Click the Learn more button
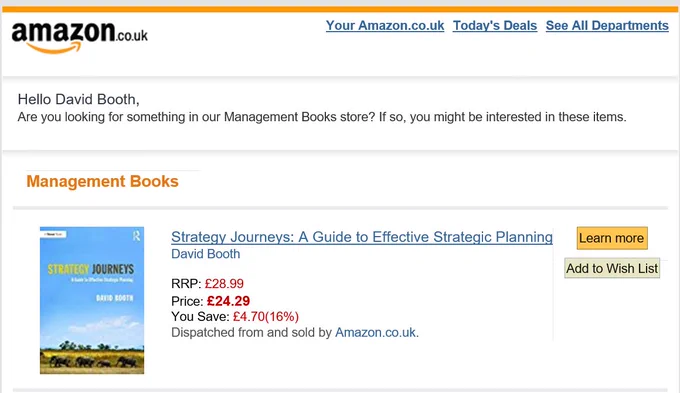The width and height of the screenshot is (680, 393). pyautogui.click(x=612, y=238)
